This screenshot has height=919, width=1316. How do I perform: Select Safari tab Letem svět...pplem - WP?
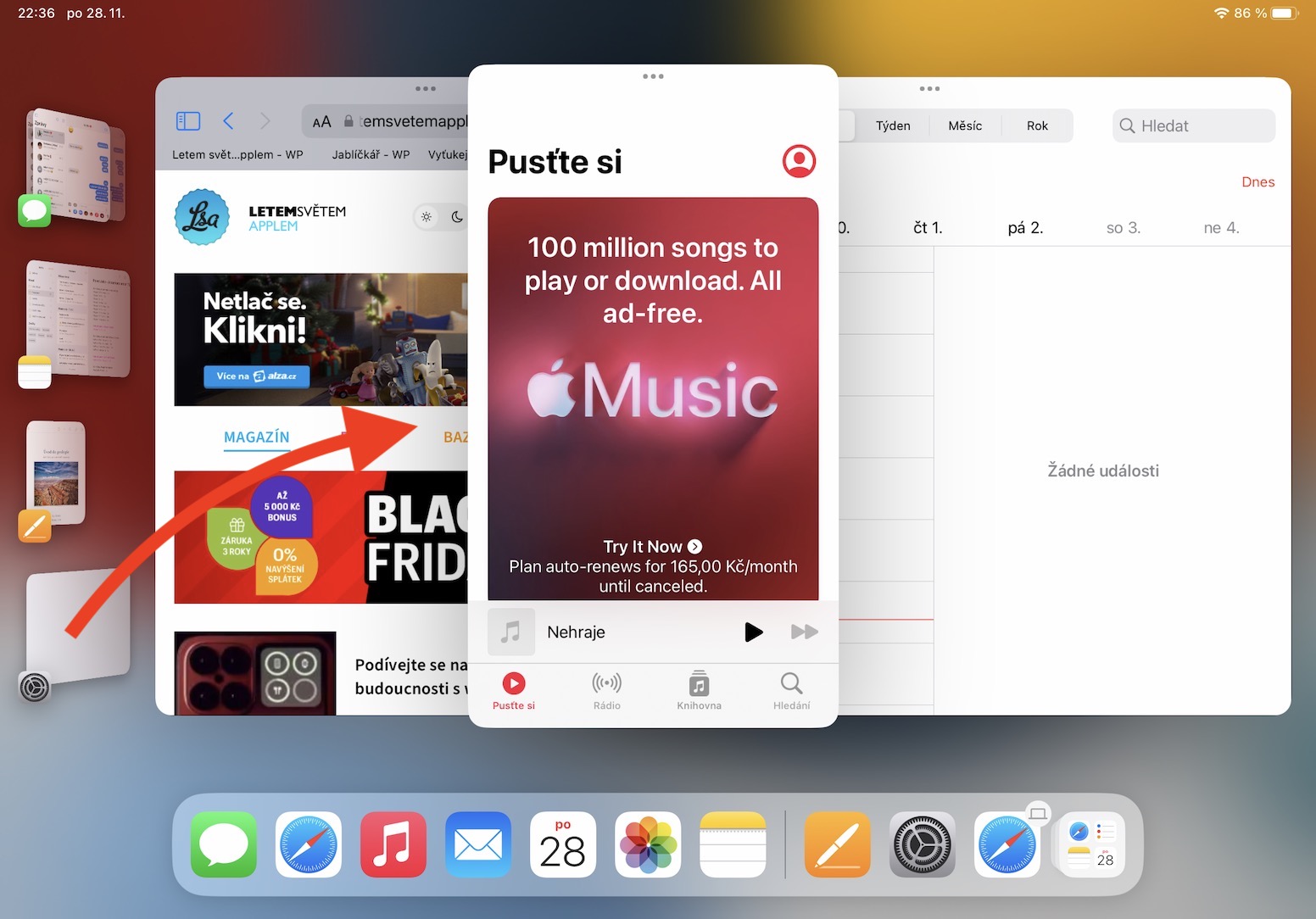pyautogui.click(x=237, y=154)
